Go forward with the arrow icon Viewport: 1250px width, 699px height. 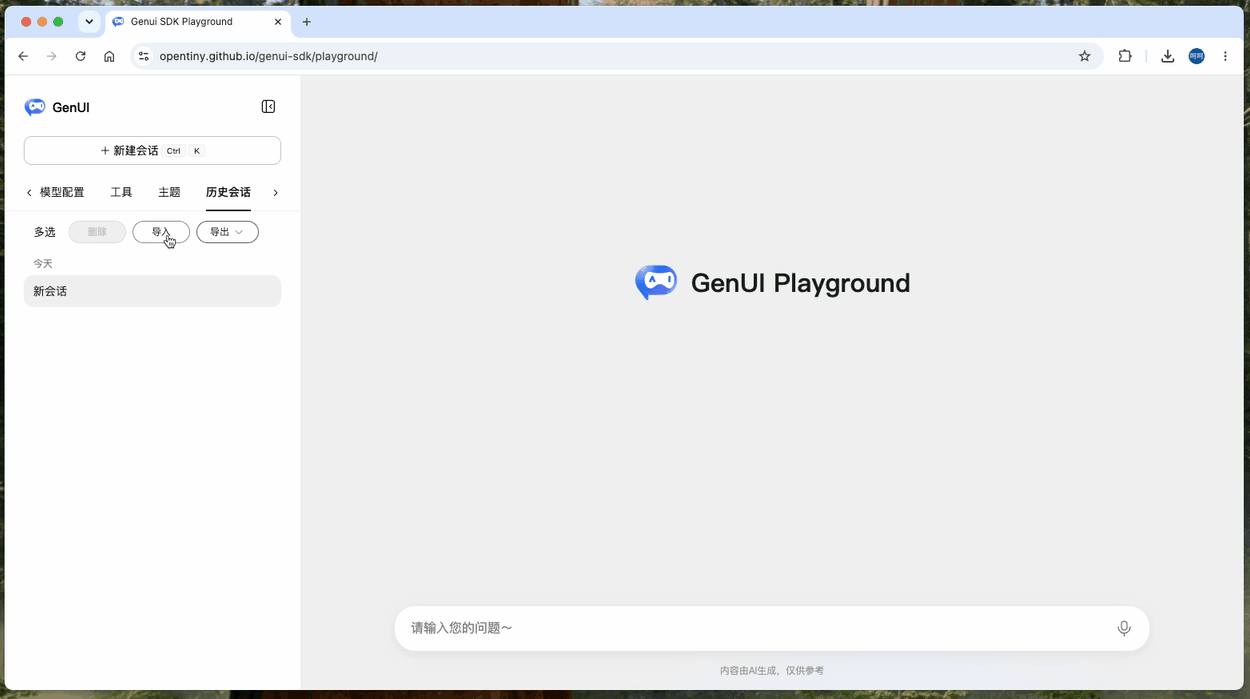(52, 56)
